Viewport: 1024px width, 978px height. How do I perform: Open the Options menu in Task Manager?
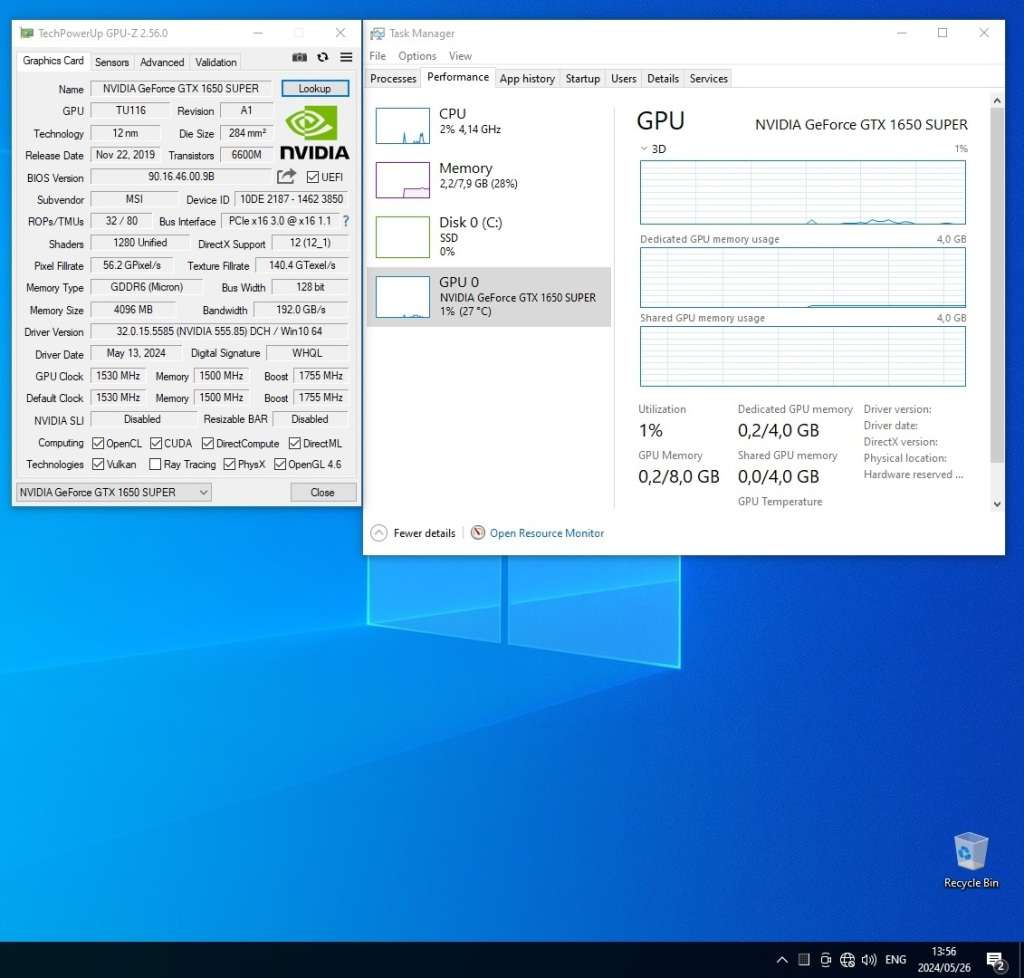tap(417, 56)
